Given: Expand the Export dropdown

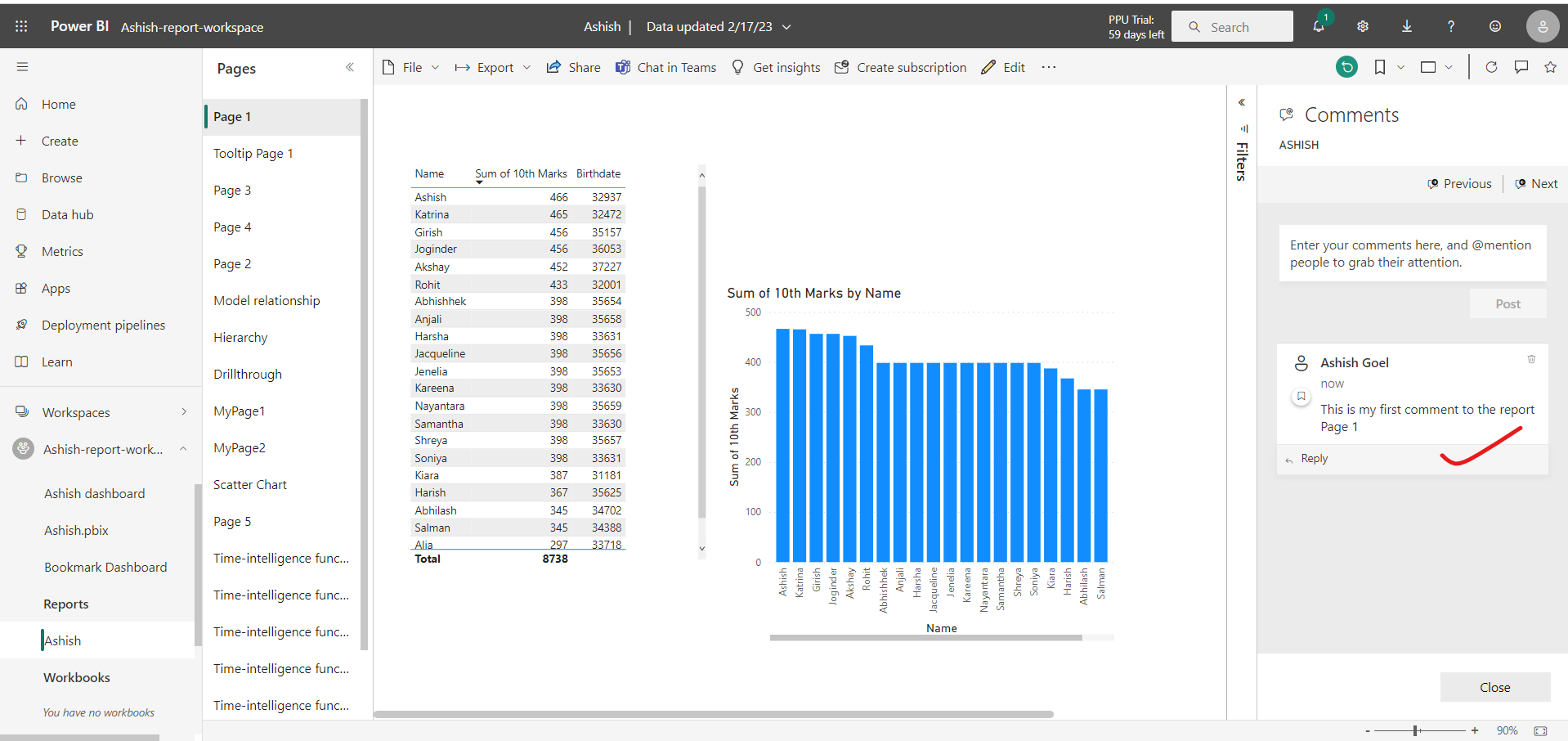Looking at the screenshot, I should [527, 67].
